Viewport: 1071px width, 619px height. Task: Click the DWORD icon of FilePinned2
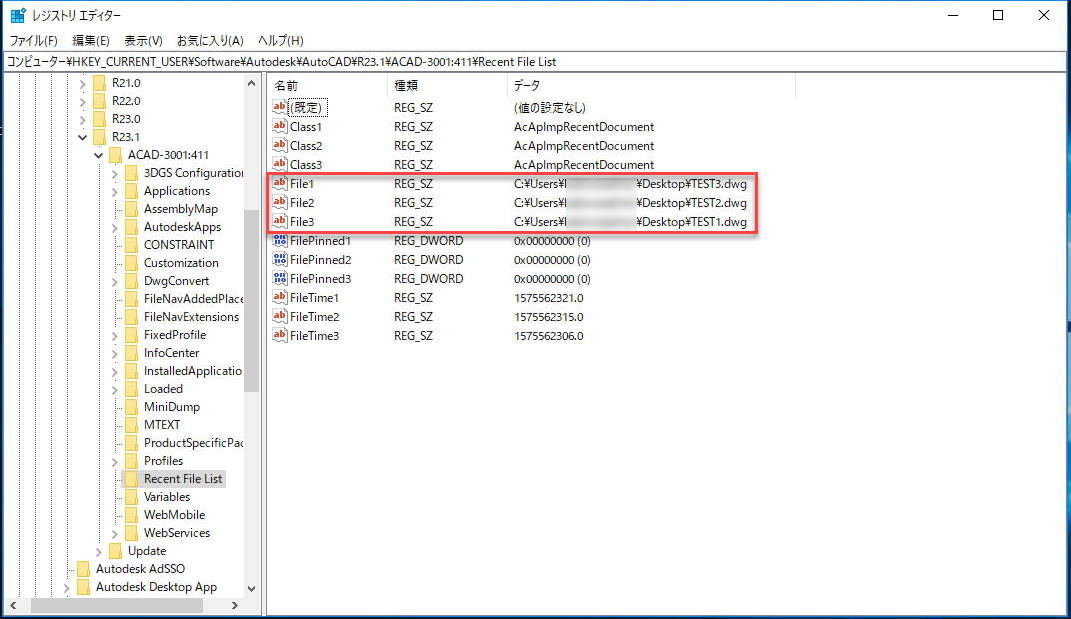(279, 260)
